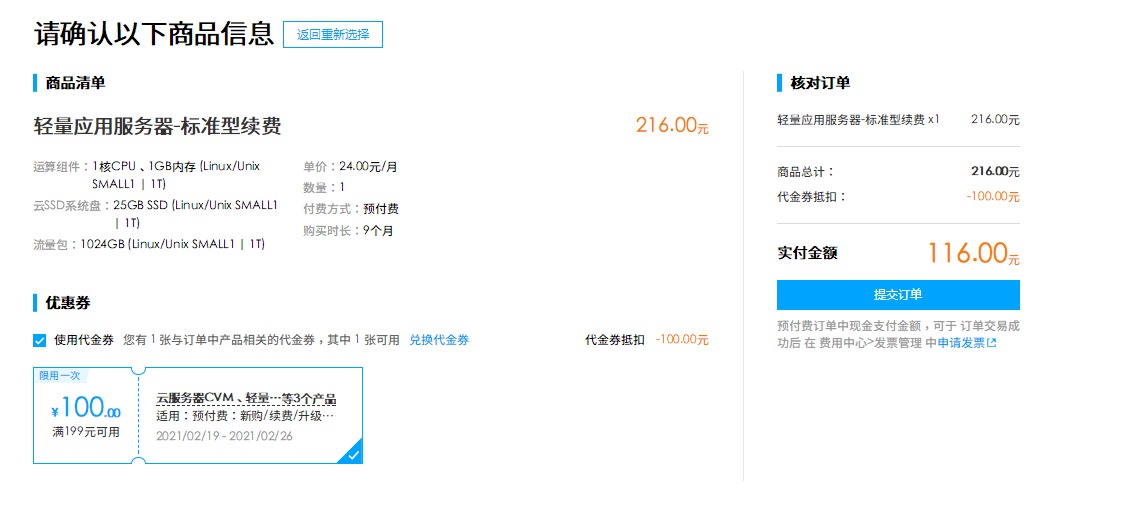The height and width of the screenshot is (511, 1128).
Task: Click the 优惠券 section heading
Action: 68,303
